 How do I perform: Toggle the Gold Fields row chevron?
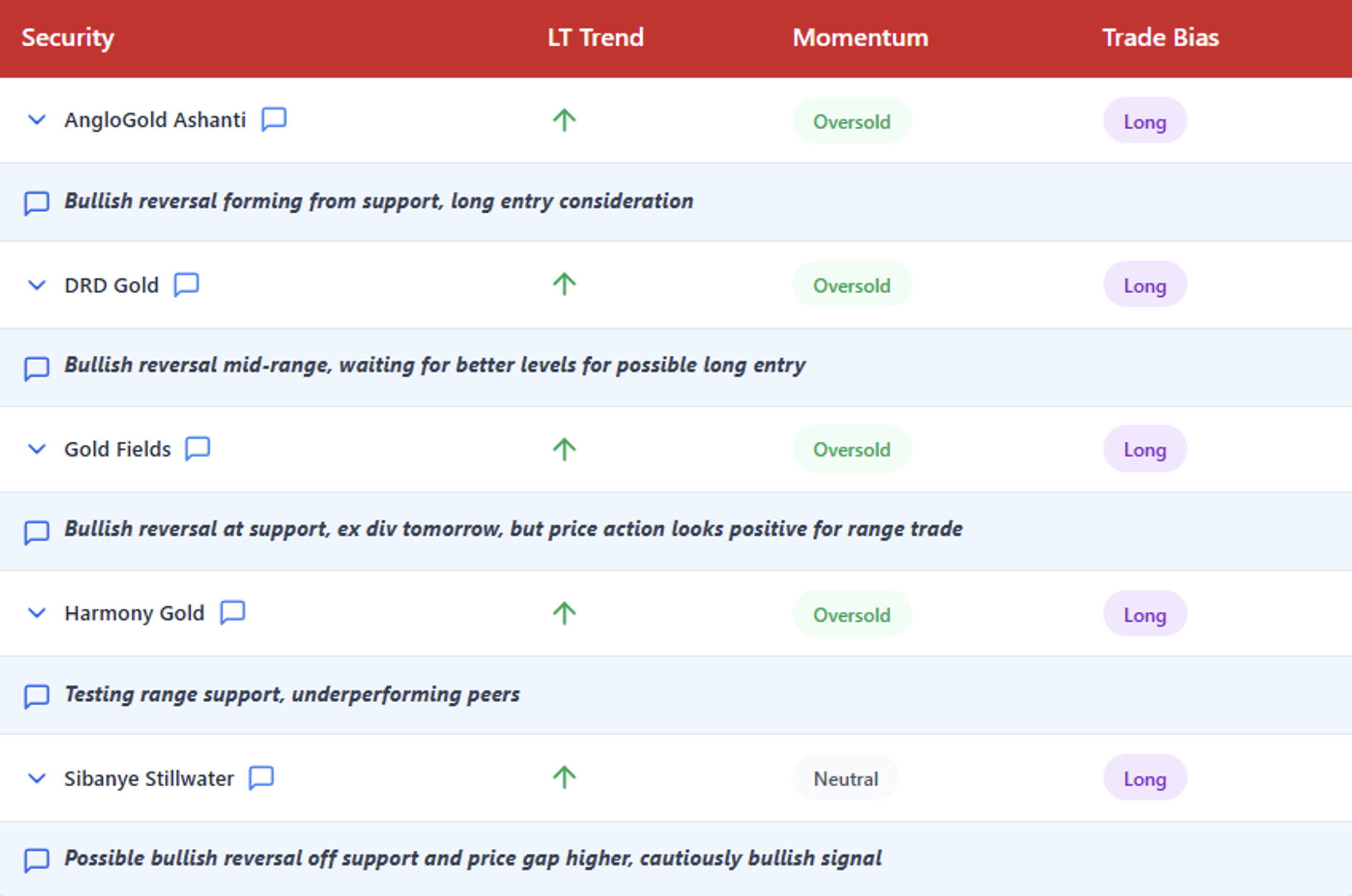click(x=37, y=449)
